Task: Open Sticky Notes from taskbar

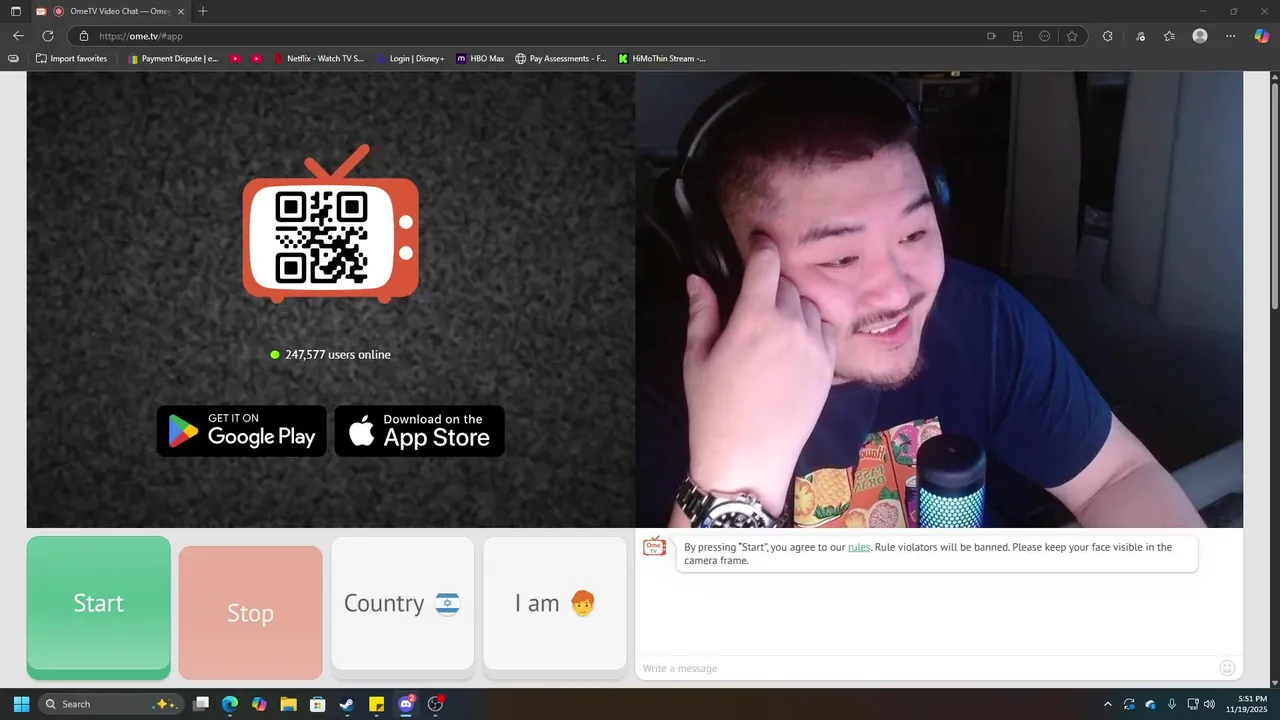Action: click(377, 704)
